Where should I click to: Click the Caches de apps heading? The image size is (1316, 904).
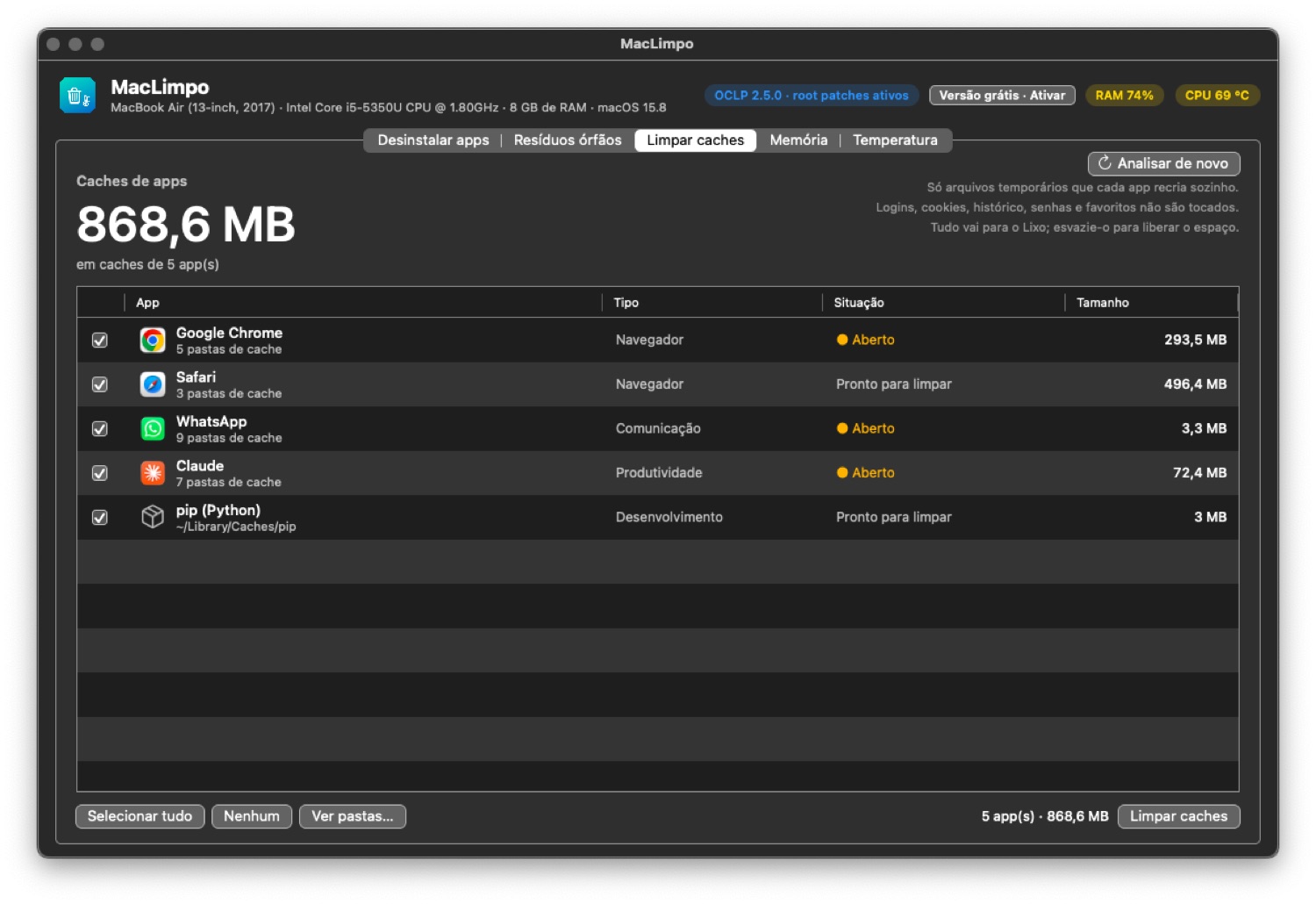(x=132, y=182)
